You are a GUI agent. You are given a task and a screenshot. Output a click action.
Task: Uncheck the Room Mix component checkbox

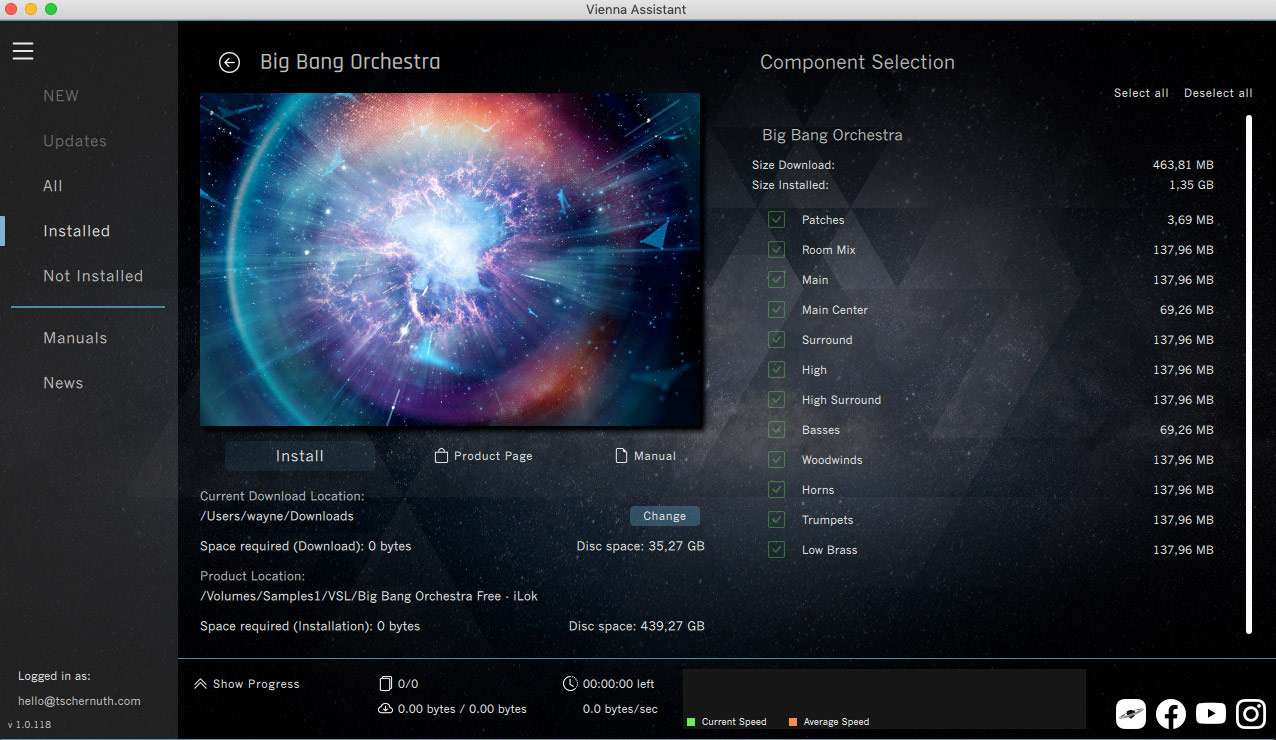tap(776, 250)
